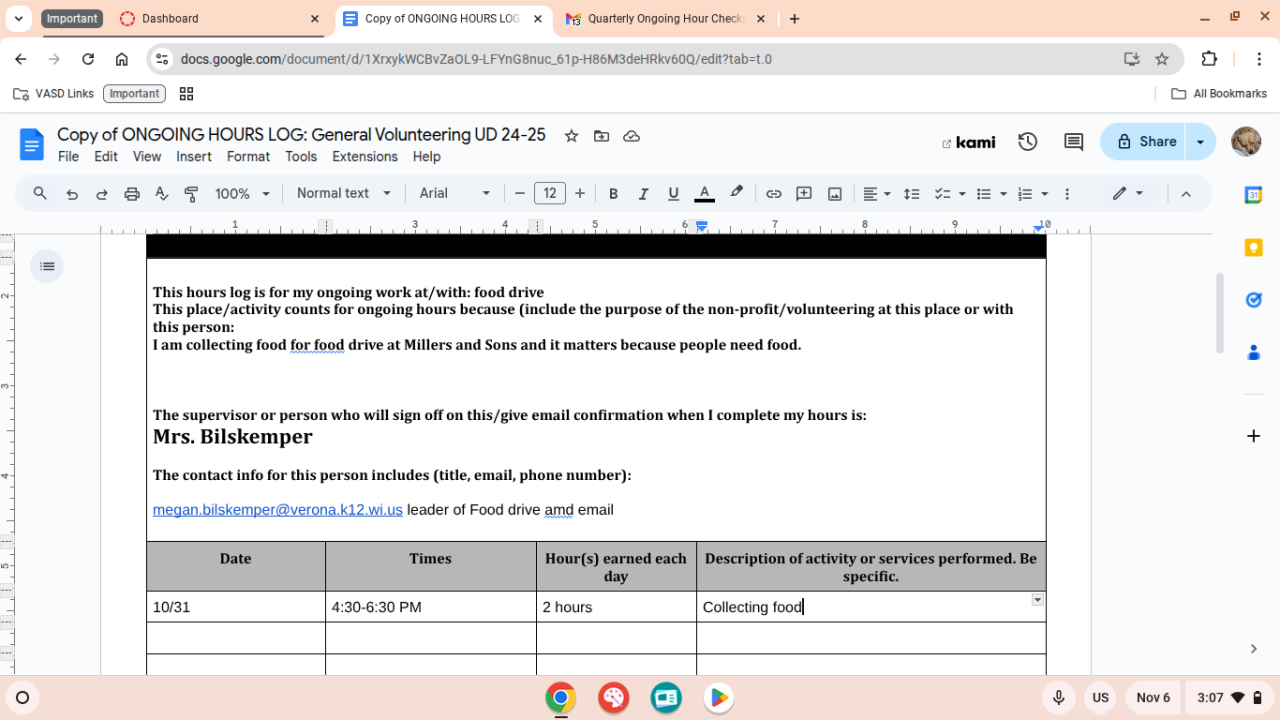Open the File menu
The height and width of the screenshot is (720, 1280).
(x=68, y=157)
